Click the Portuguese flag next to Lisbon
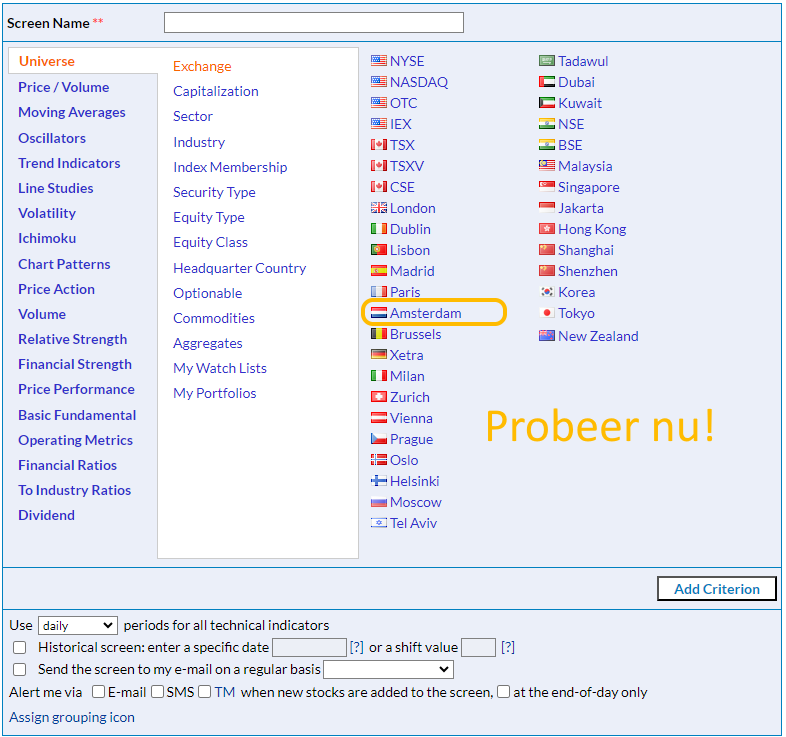This screenshot has width=786, height=737. coord(378,250)
